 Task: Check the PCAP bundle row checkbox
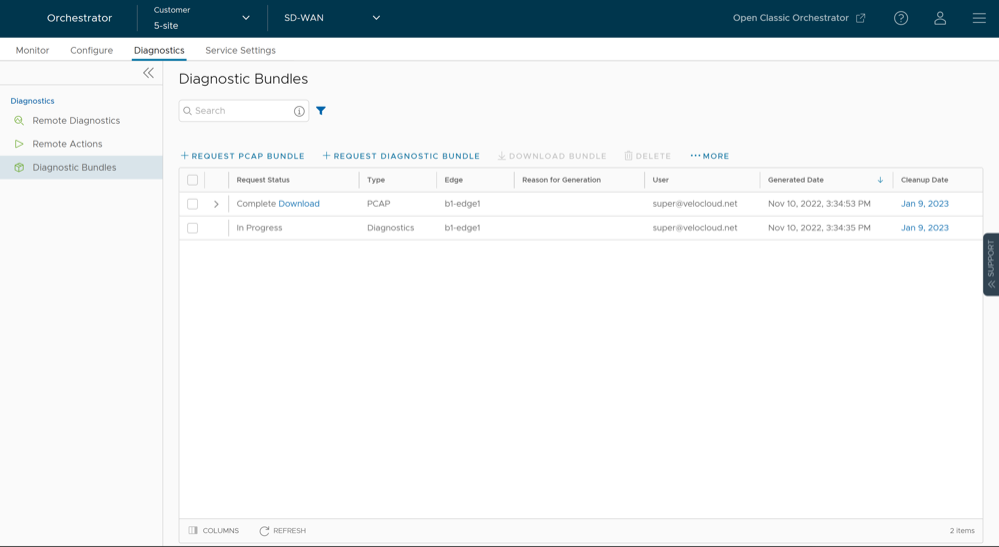(x=193, y=204)
